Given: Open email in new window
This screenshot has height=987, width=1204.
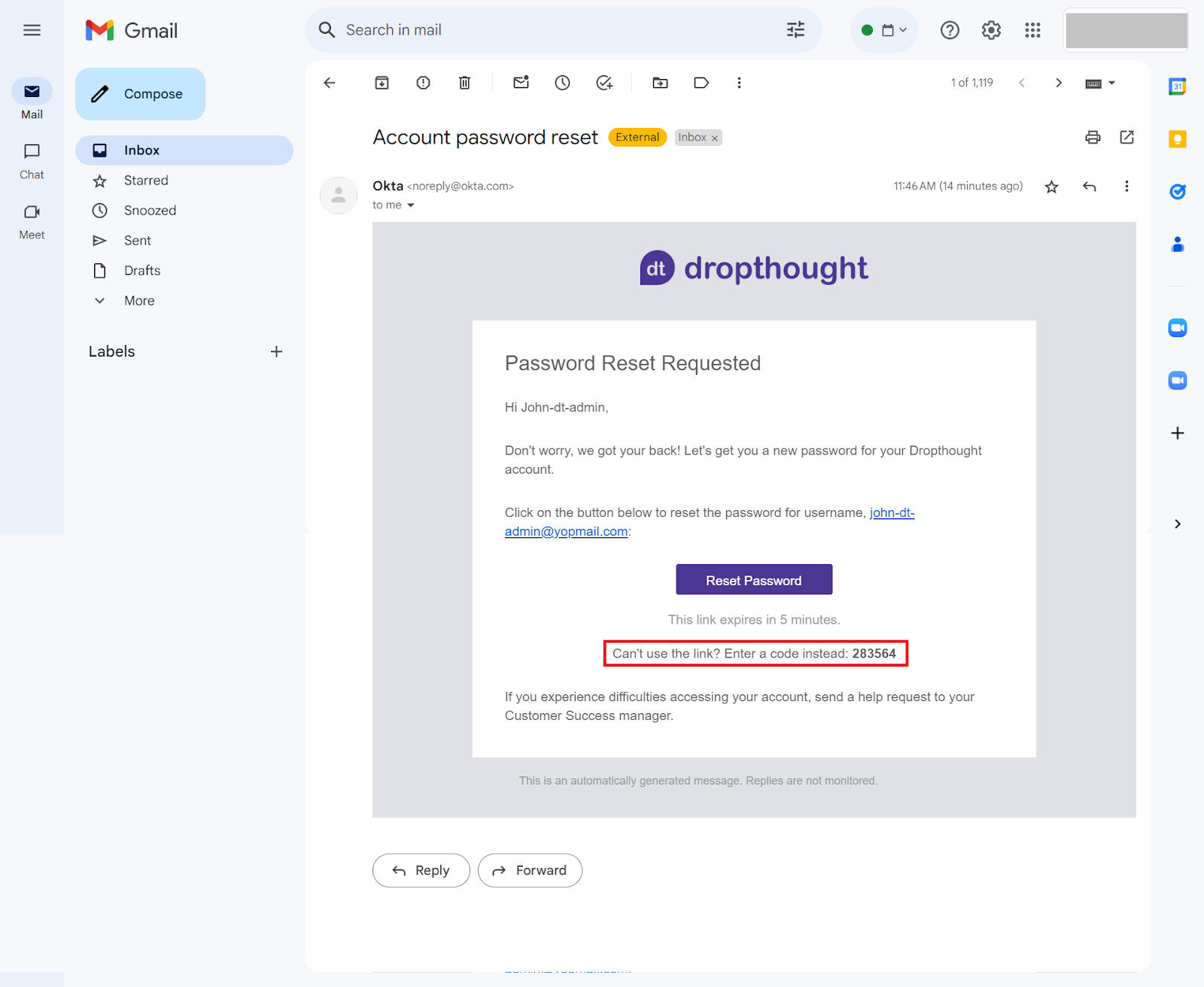Looking at the screenshot, I should (x=1126, y=137).
